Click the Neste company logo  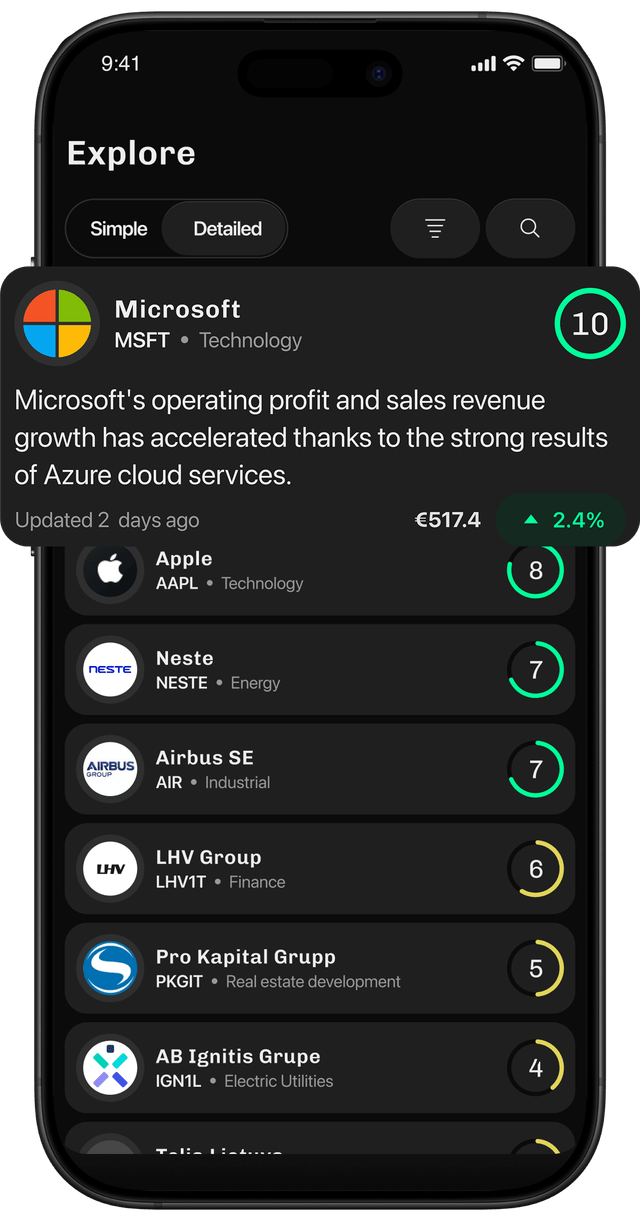[109, 669]
